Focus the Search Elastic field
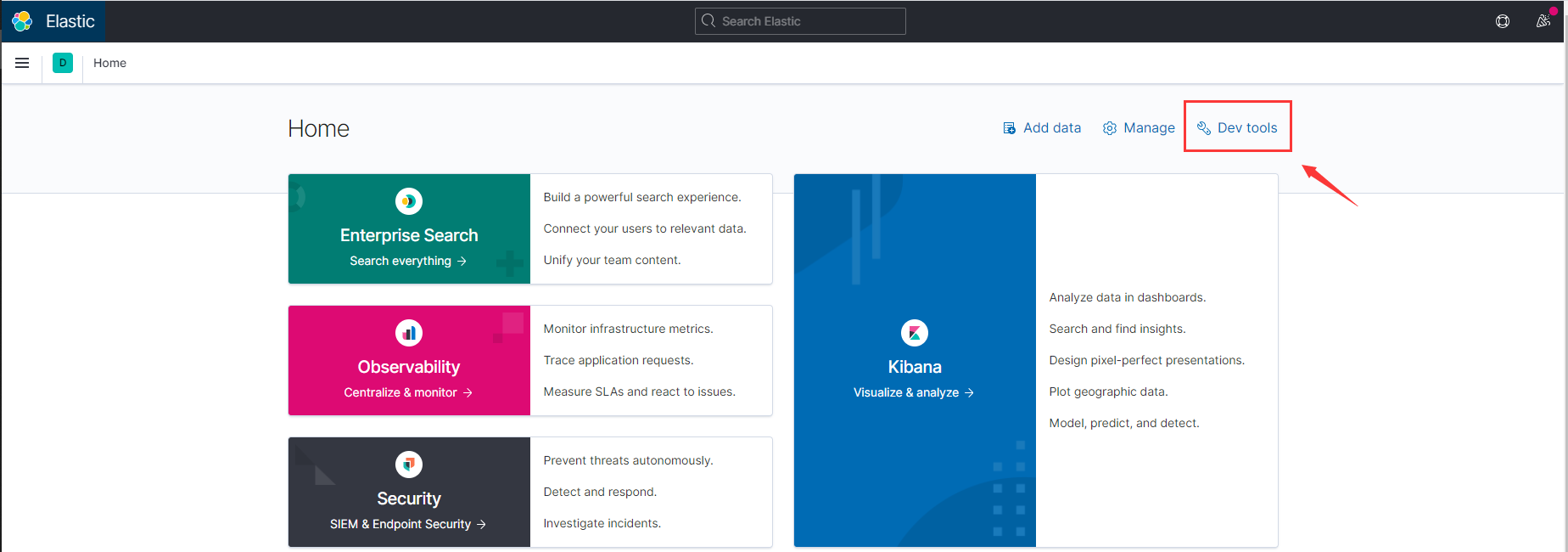This screenshot has height=552, width=1568. [x=800, y=21]
